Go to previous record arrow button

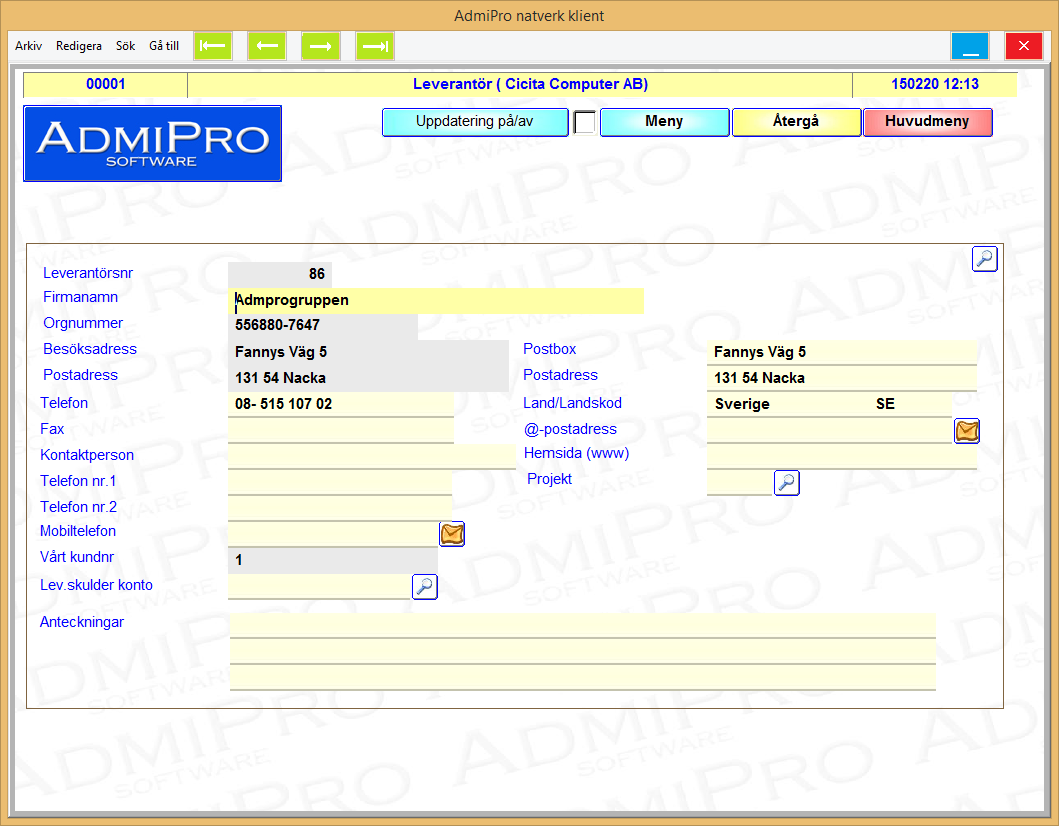(267, 46)
